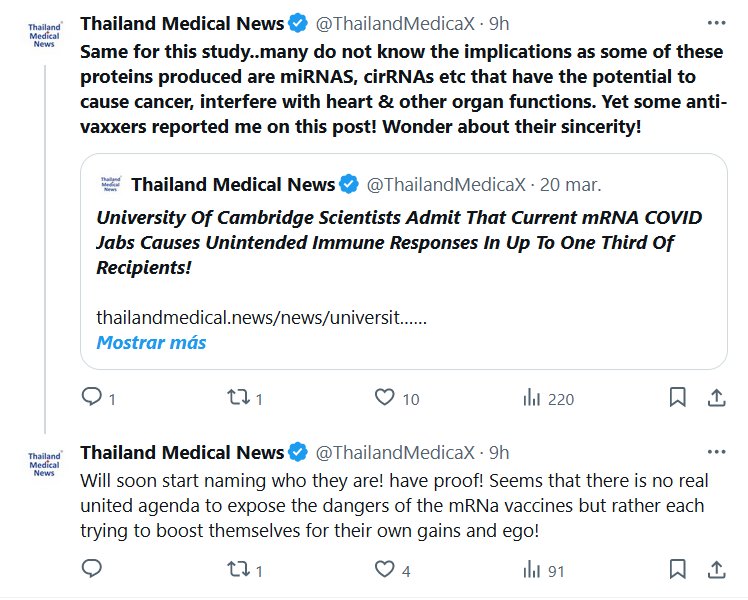This screenshot has height=600, width=748.
Task: Click 'Mostrar más' to expand quoted tweet
Action: [x=151, y=342]
